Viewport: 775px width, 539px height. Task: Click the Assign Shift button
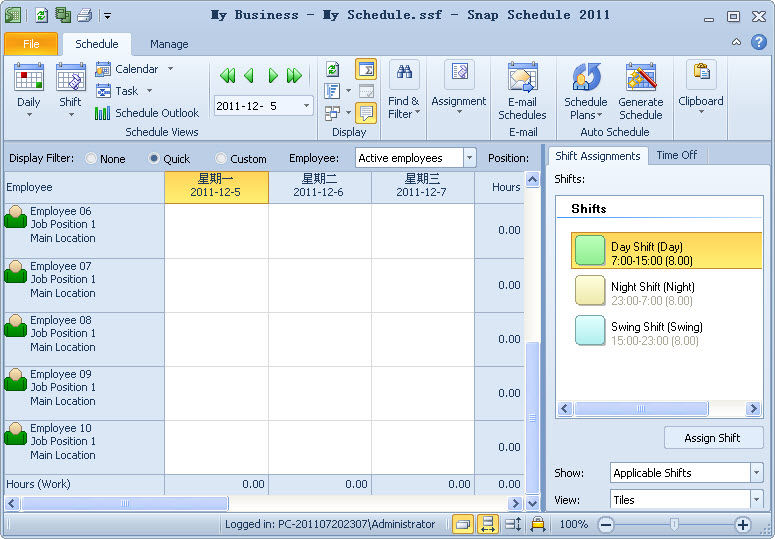[x=712, y=438]
